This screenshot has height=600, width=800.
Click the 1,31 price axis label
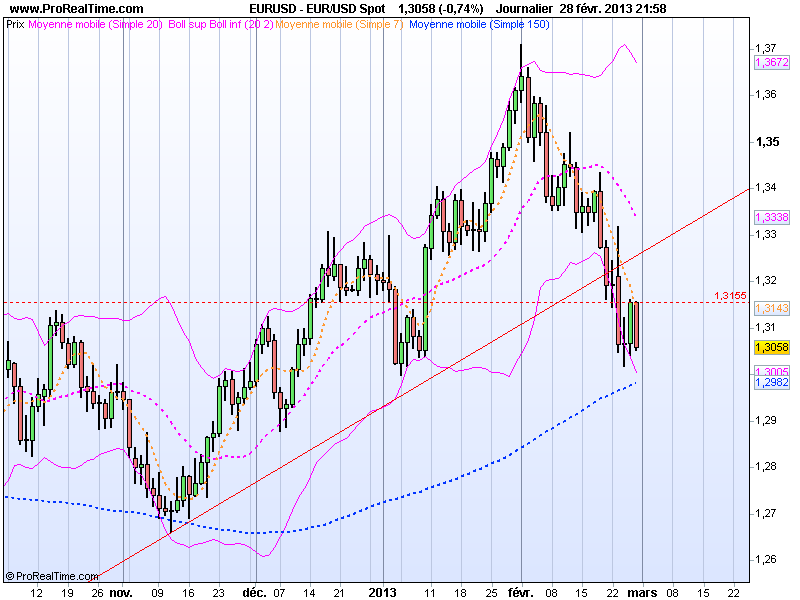tap(766, 327)
